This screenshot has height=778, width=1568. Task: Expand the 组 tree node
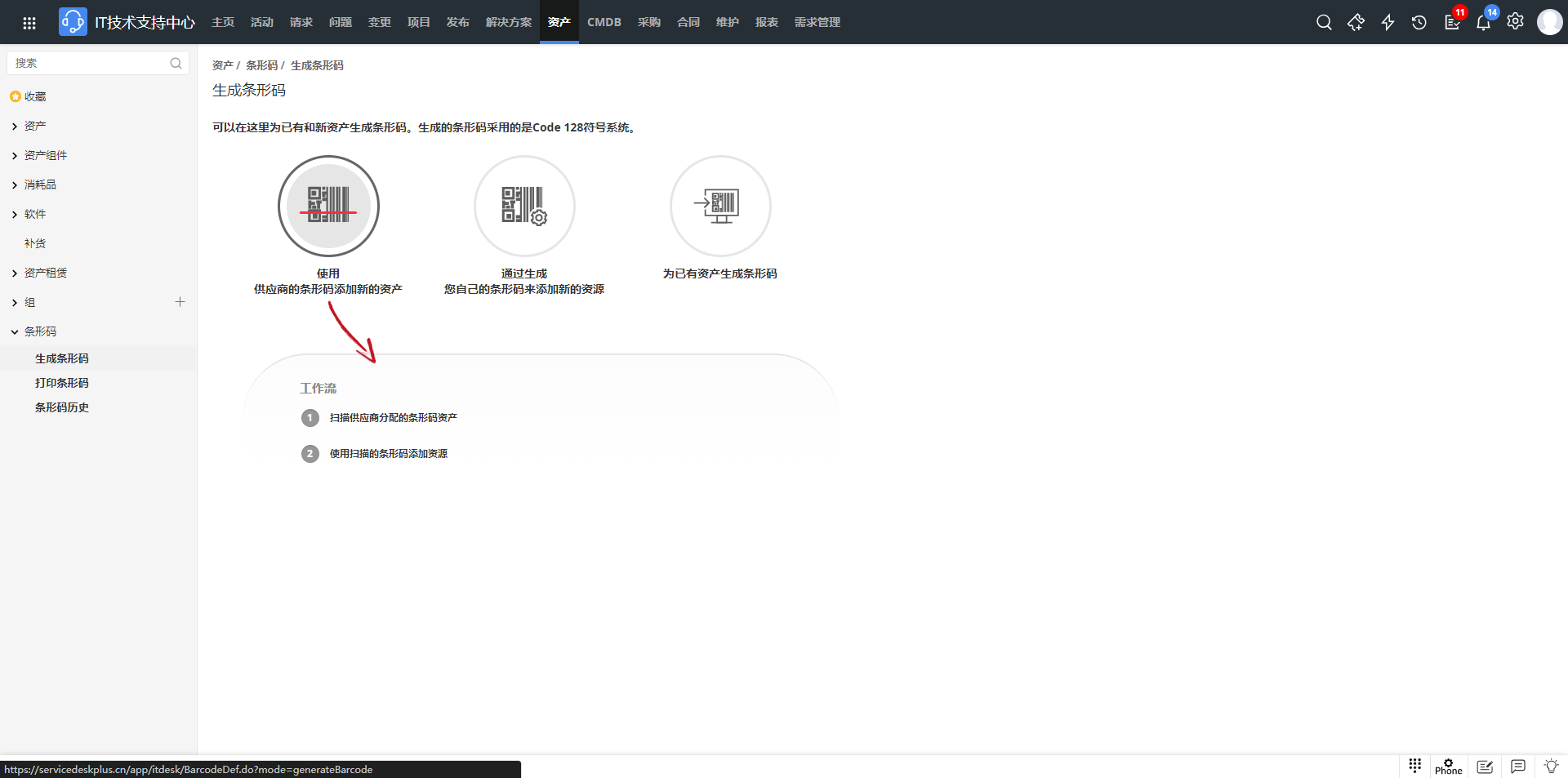click(x=15, y=303)
